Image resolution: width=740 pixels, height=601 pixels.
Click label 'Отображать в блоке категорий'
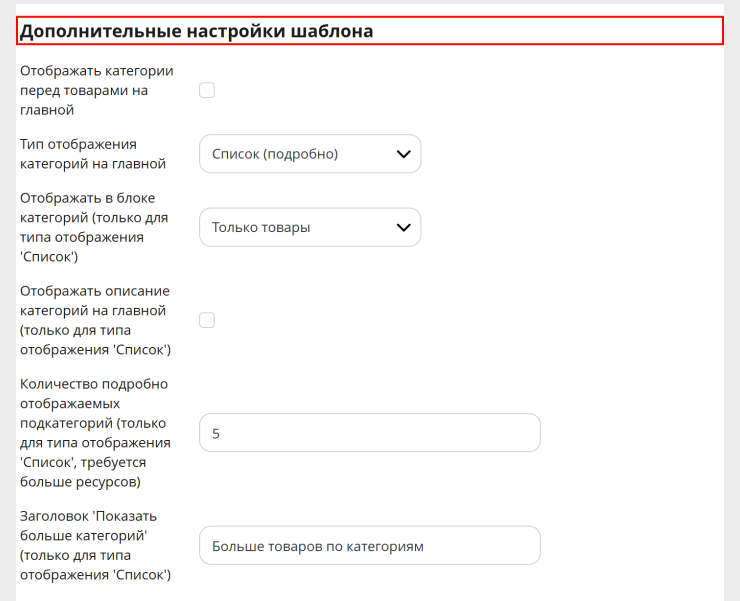(x=94, y=227)
